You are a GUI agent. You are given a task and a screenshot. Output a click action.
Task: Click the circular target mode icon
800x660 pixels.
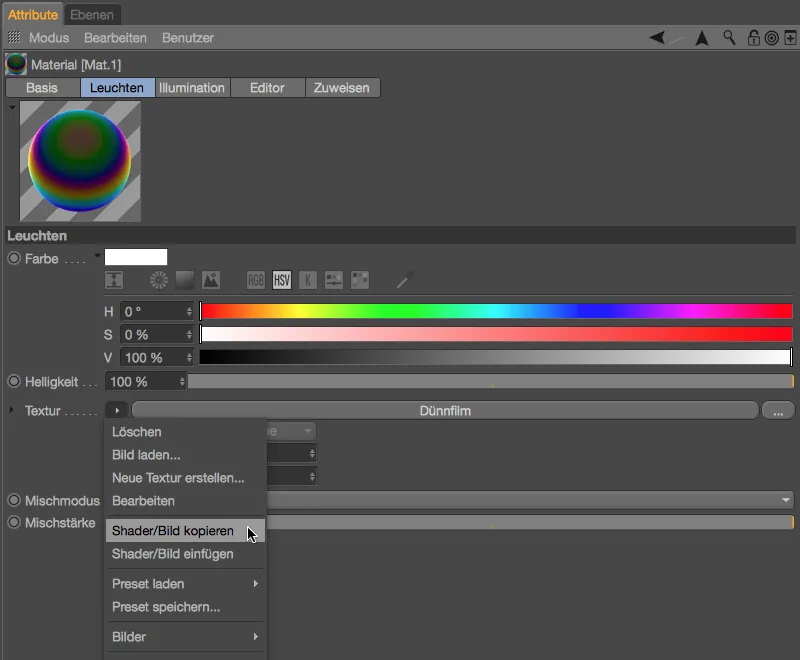tap(772, 38)
